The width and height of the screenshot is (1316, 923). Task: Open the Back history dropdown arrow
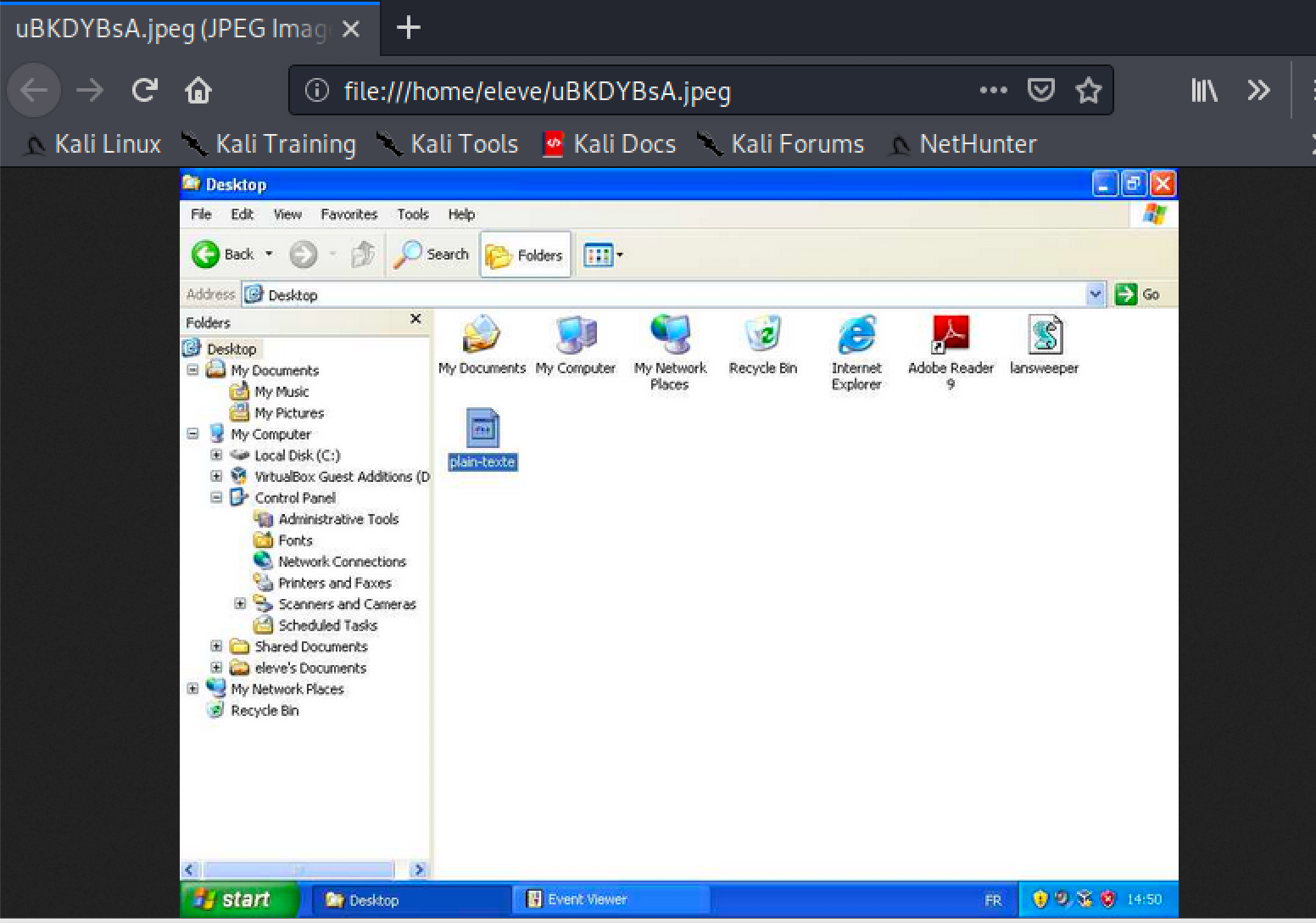269,254
